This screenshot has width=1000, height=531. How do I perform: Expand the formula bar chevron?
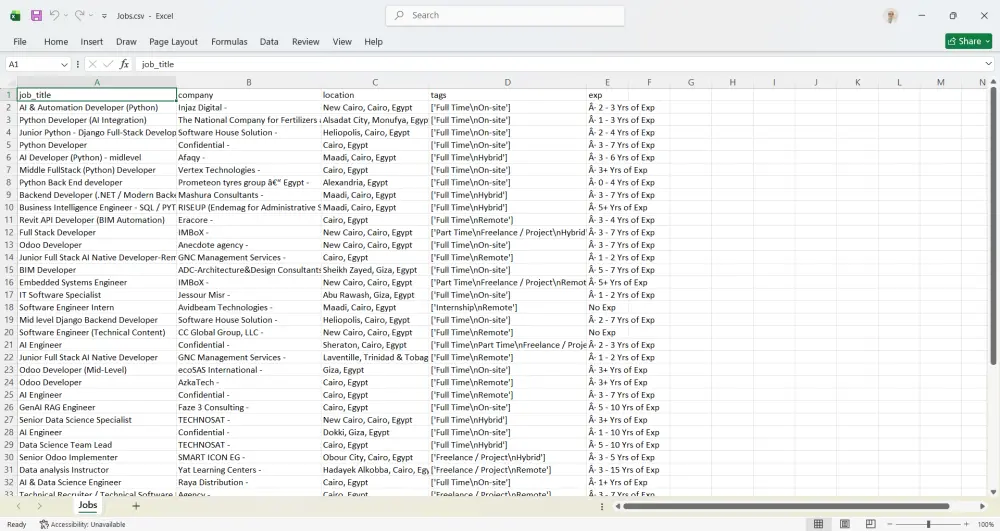click(988, 64)
